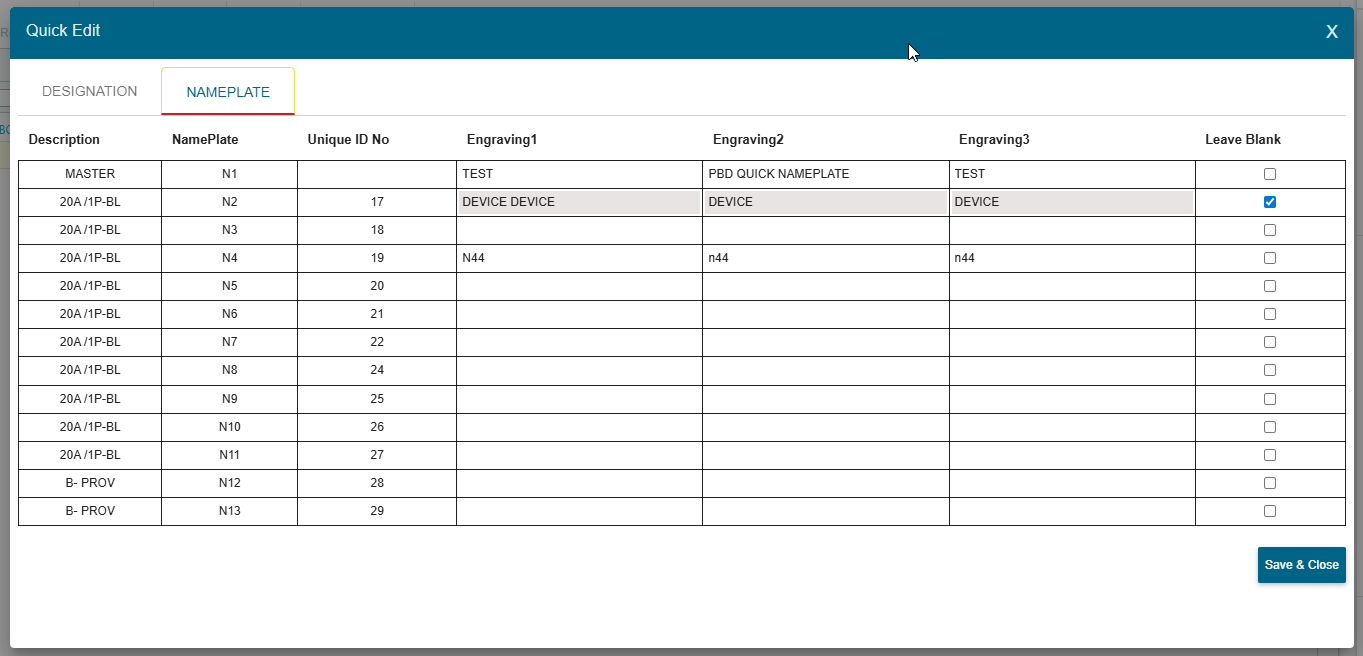
Task: Click Unique ID cell showing 19
Action: (377, 258)
